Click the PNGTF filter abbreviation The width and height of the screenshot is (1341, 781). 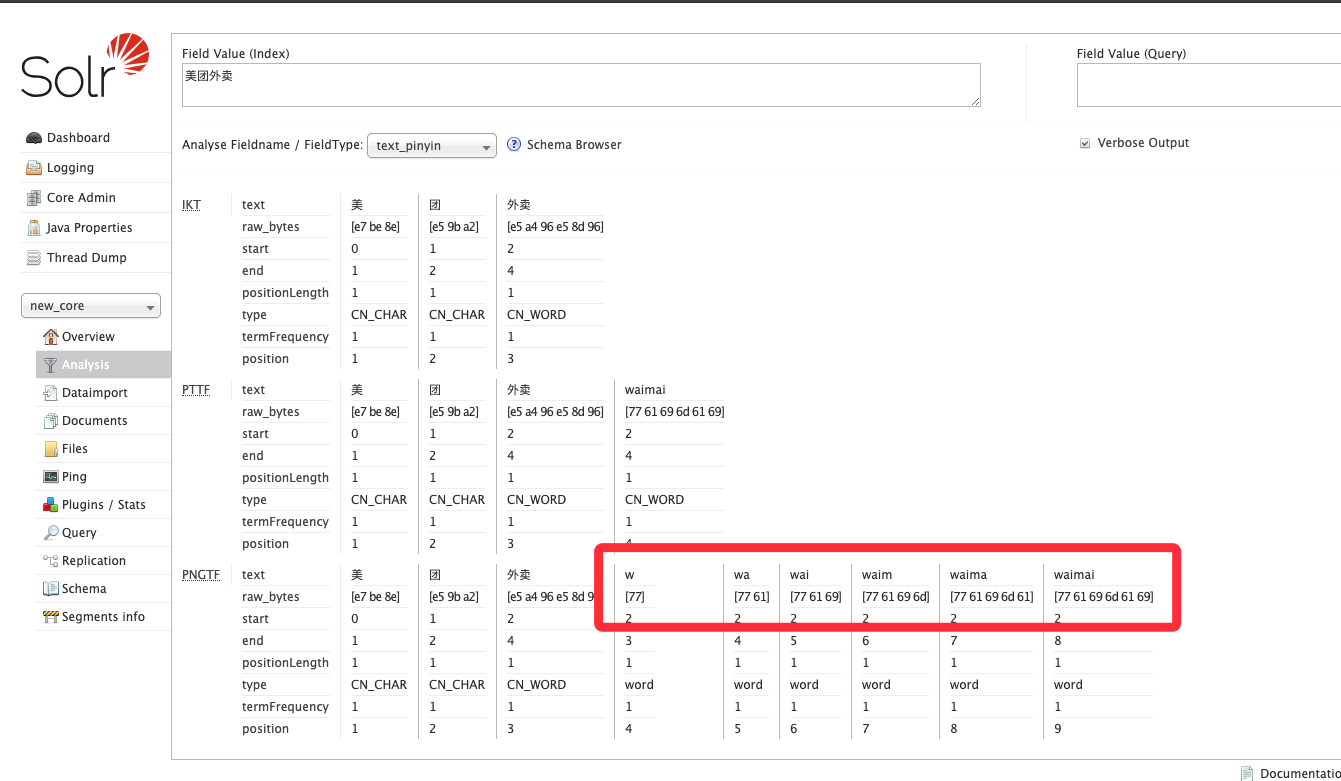[201, 575]
